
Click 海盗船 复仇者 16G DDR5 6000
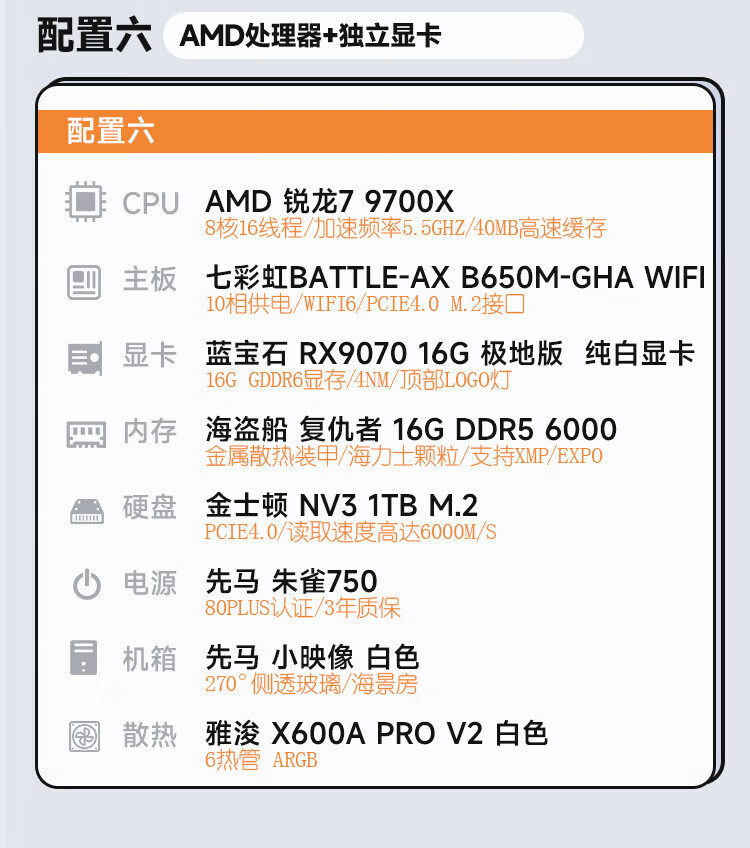point(410,429)
